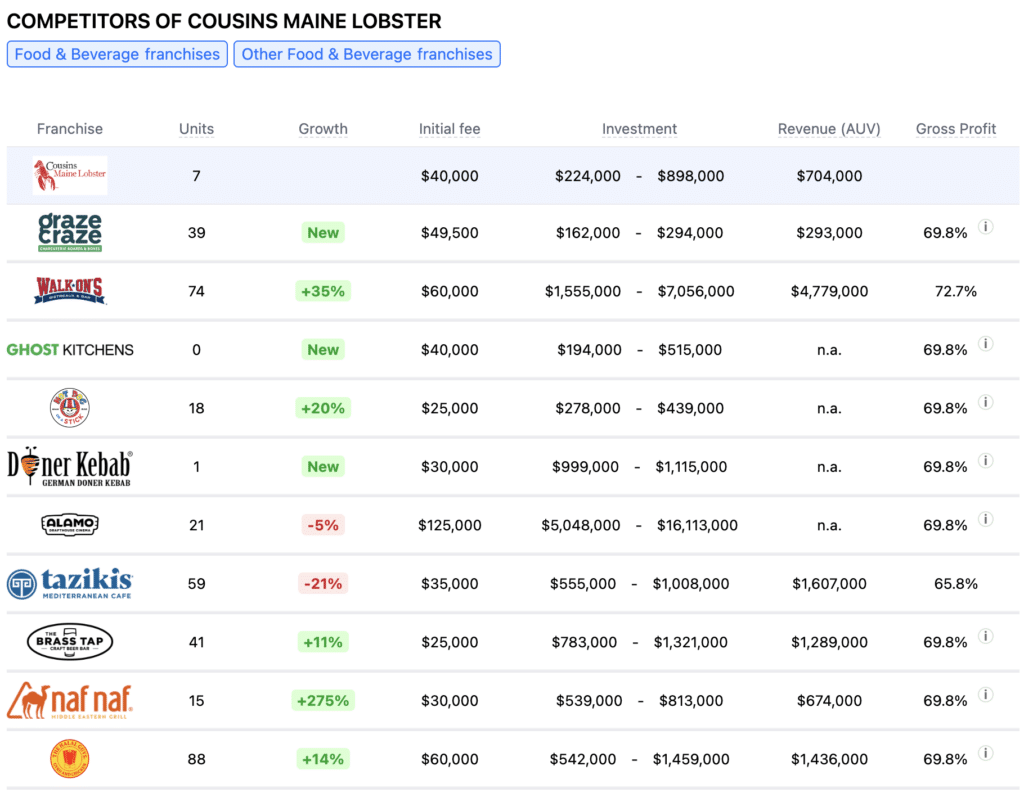Open the German Doner Kebab logo
Image resolution: width=1024 pixels, height=802 pixels.
70,466
